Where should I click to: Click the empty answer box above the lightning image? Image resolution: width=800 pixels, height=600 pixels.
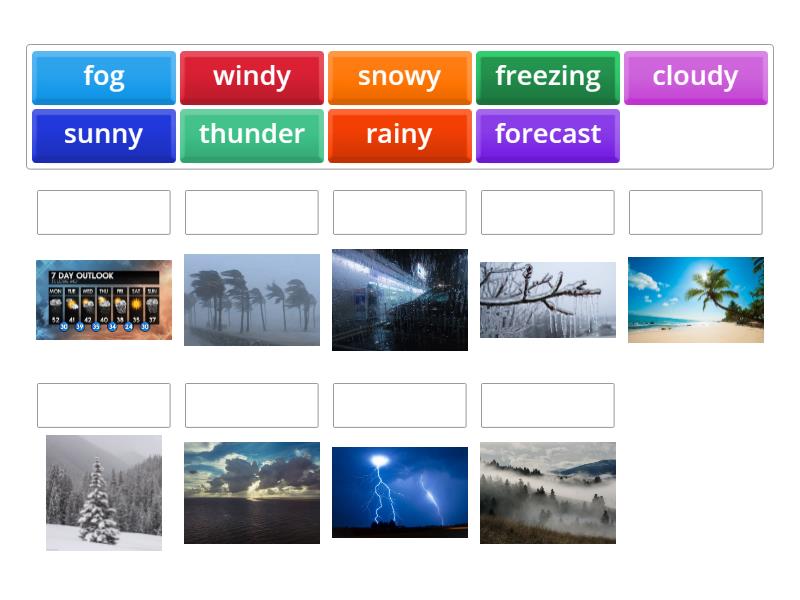click(x=399, y=405)
